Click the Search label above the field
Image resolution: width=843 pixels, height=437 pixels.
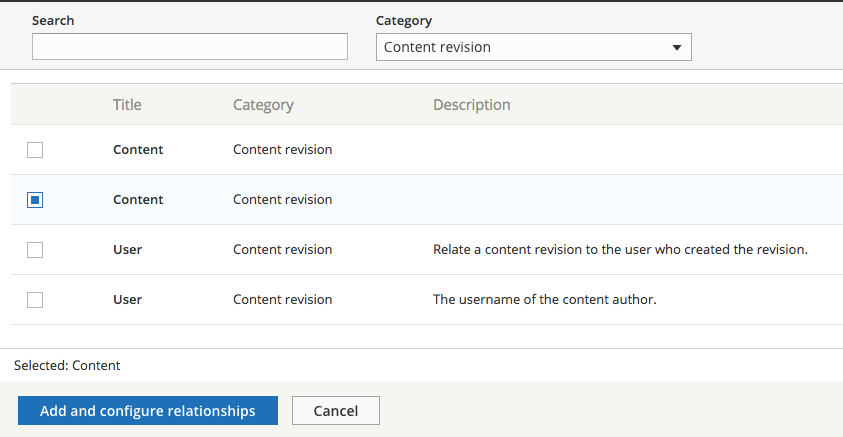tap(53, 21)
